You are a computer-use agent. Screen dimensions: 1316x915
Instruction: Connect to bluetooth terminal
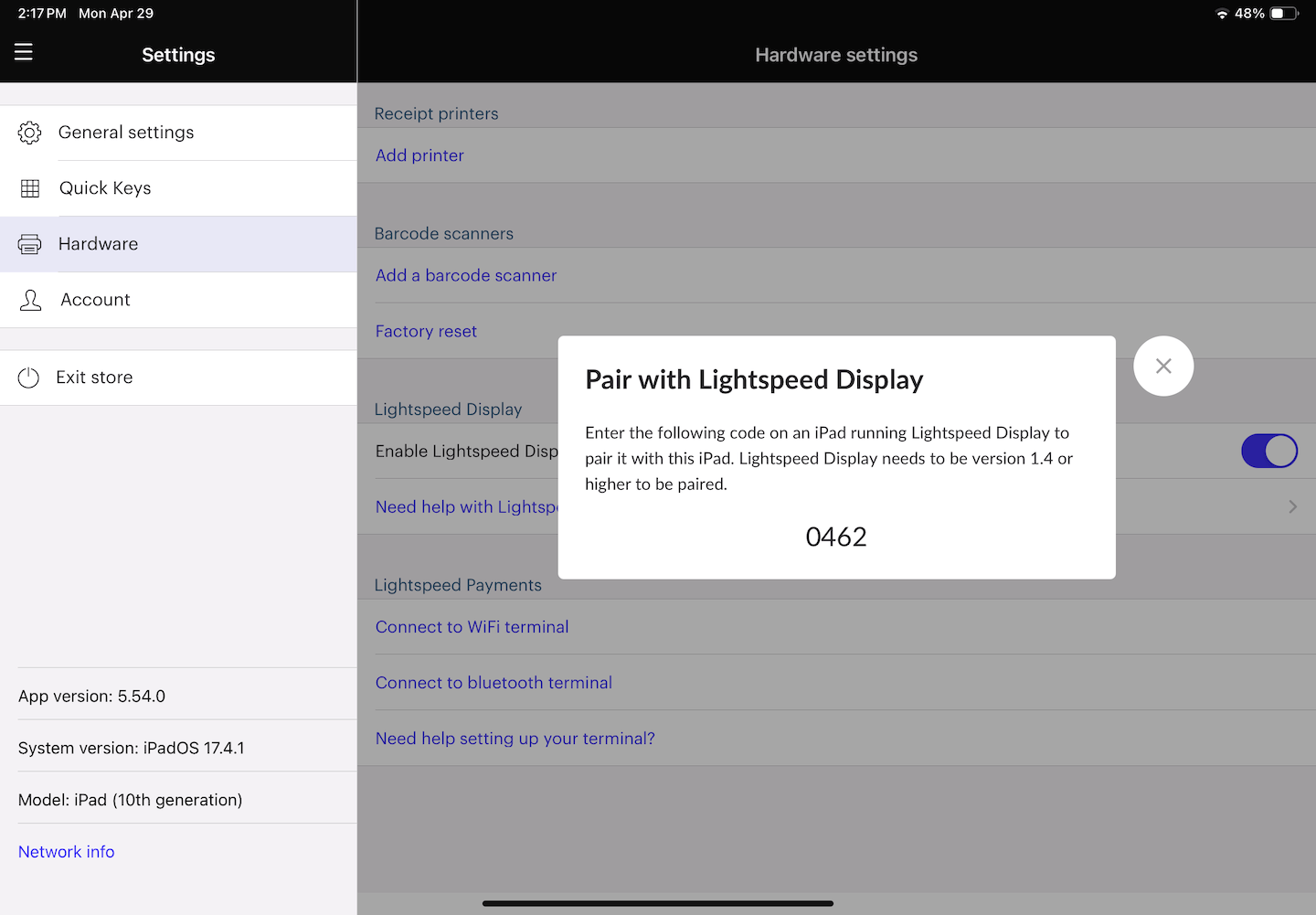tap(493, 683)
